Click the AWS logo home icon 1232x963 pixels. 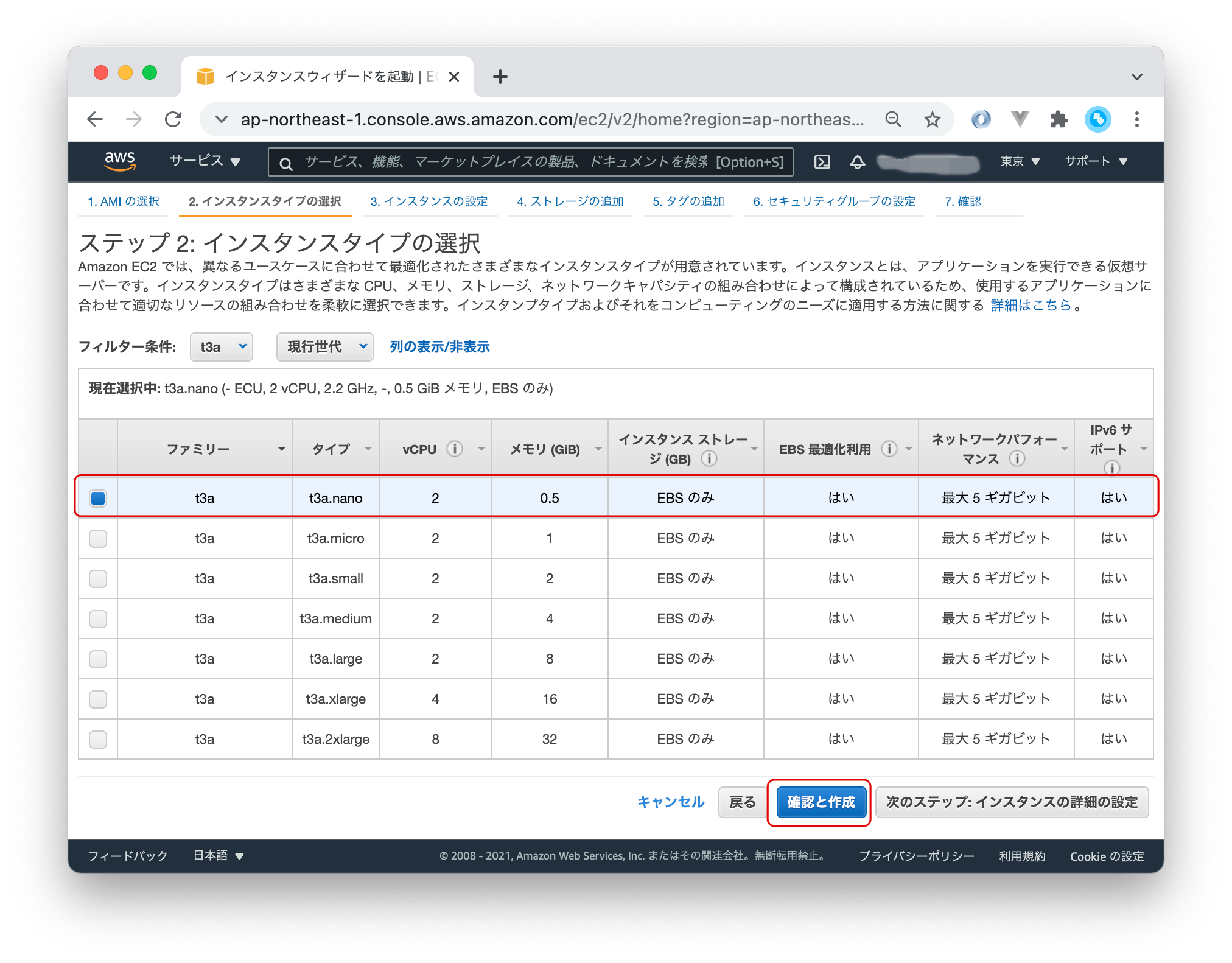[119, 161]
